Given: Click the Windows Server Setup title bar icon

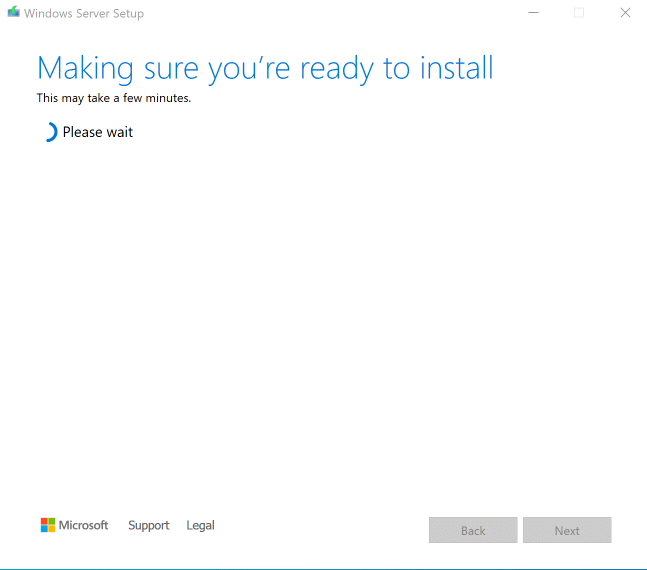Looking at the screenshot, I should click(x=13, y=12).
